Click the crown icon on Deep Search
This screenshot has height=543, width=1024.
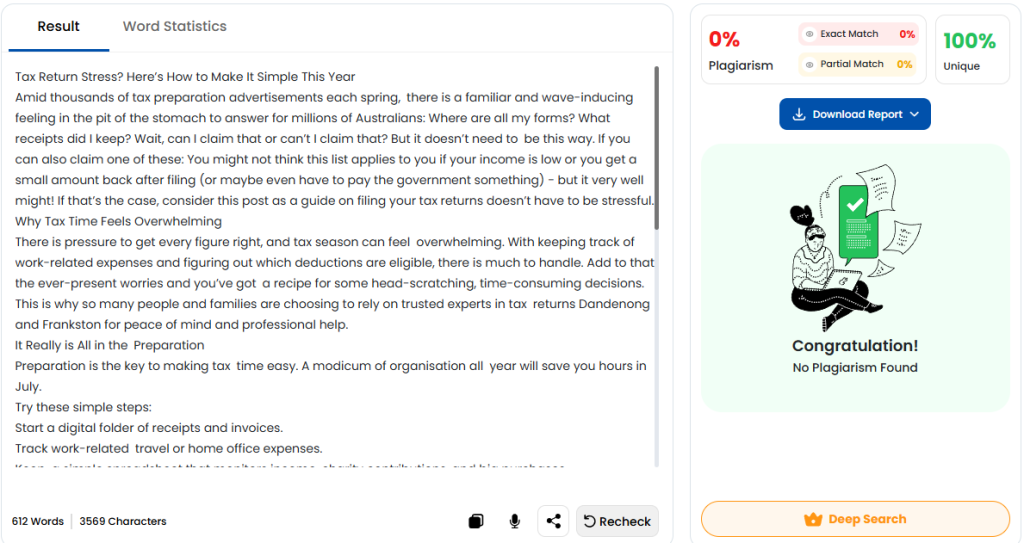click(813, 520)
